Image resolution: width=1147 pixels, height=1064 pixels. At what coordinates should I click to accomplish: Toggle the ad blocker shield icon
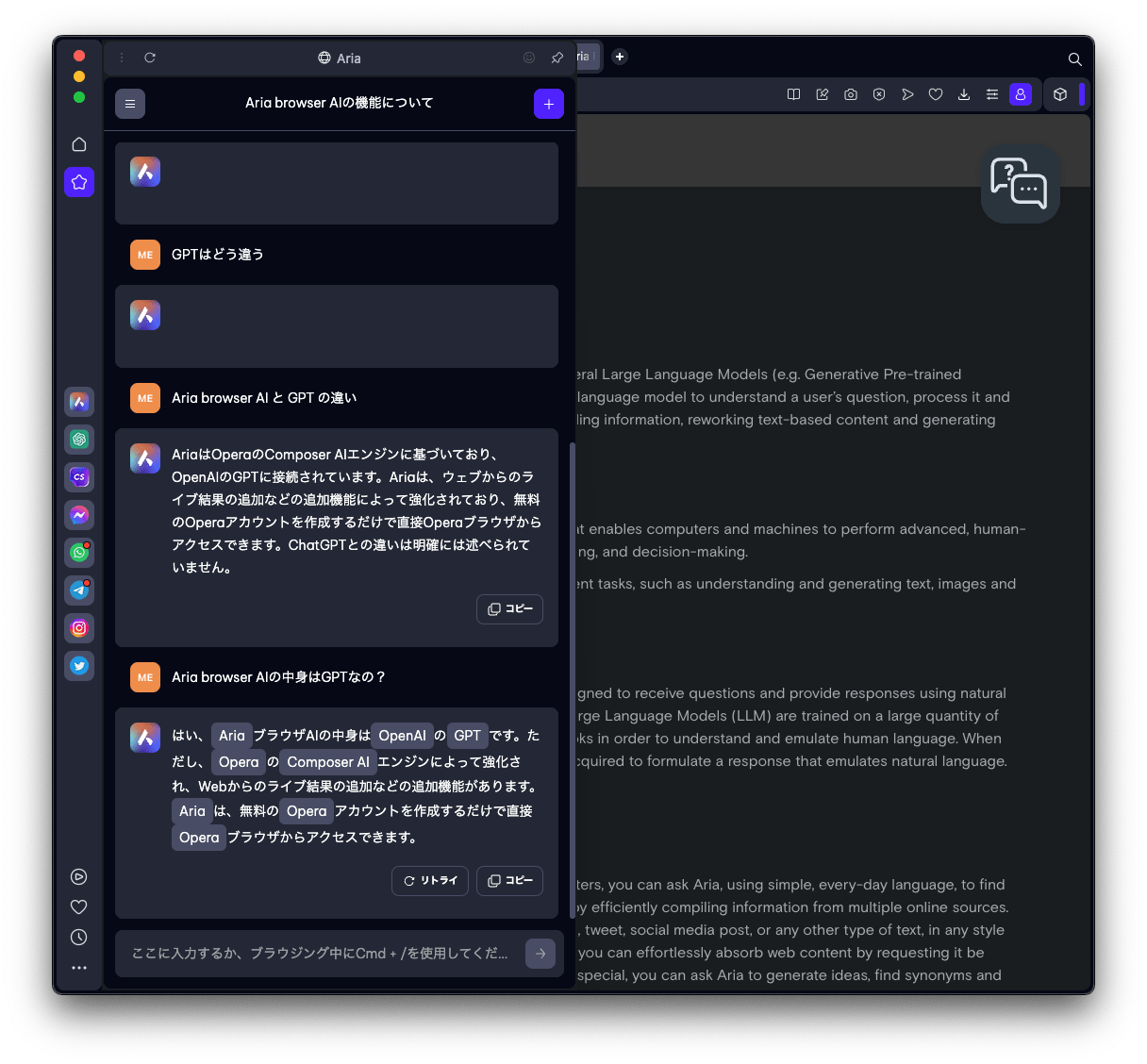point(879,94)
